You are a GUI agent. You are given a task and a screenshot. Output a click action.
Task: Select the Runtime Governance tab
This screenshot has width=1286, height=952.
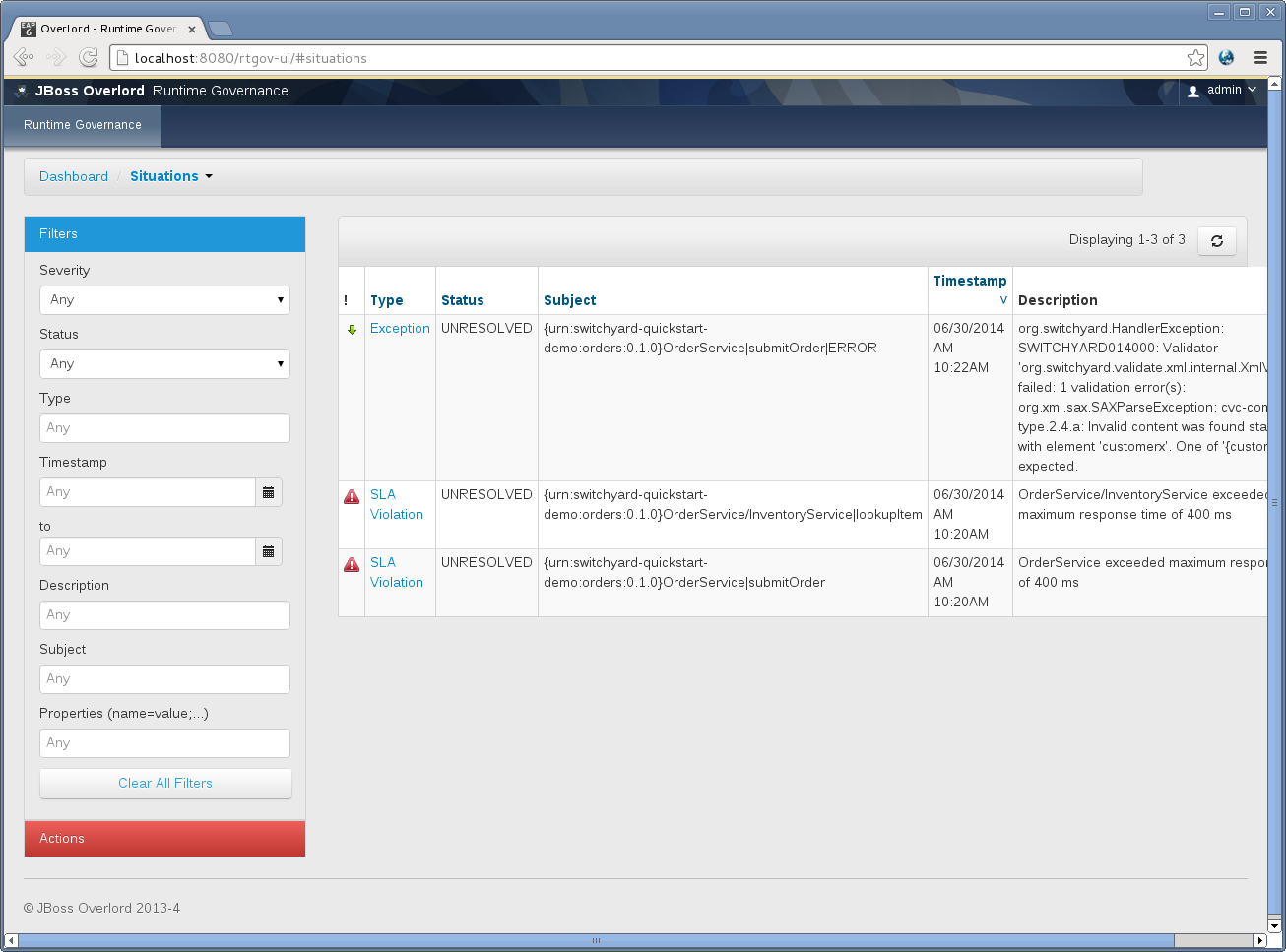click(83, 125)
